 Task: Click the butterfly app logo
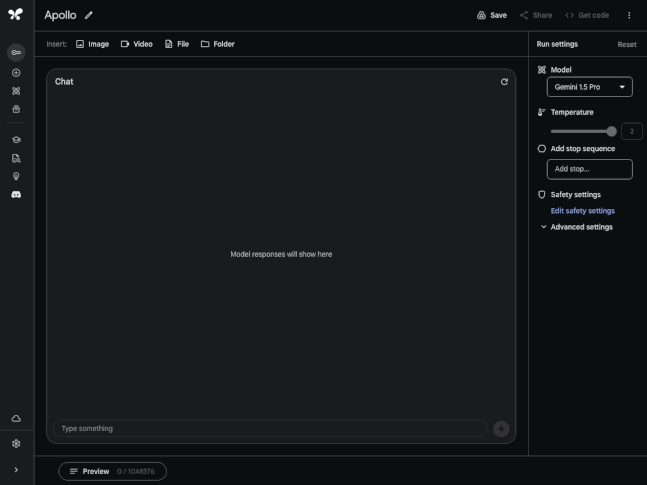pyautogui.click(x=16, y=14)
